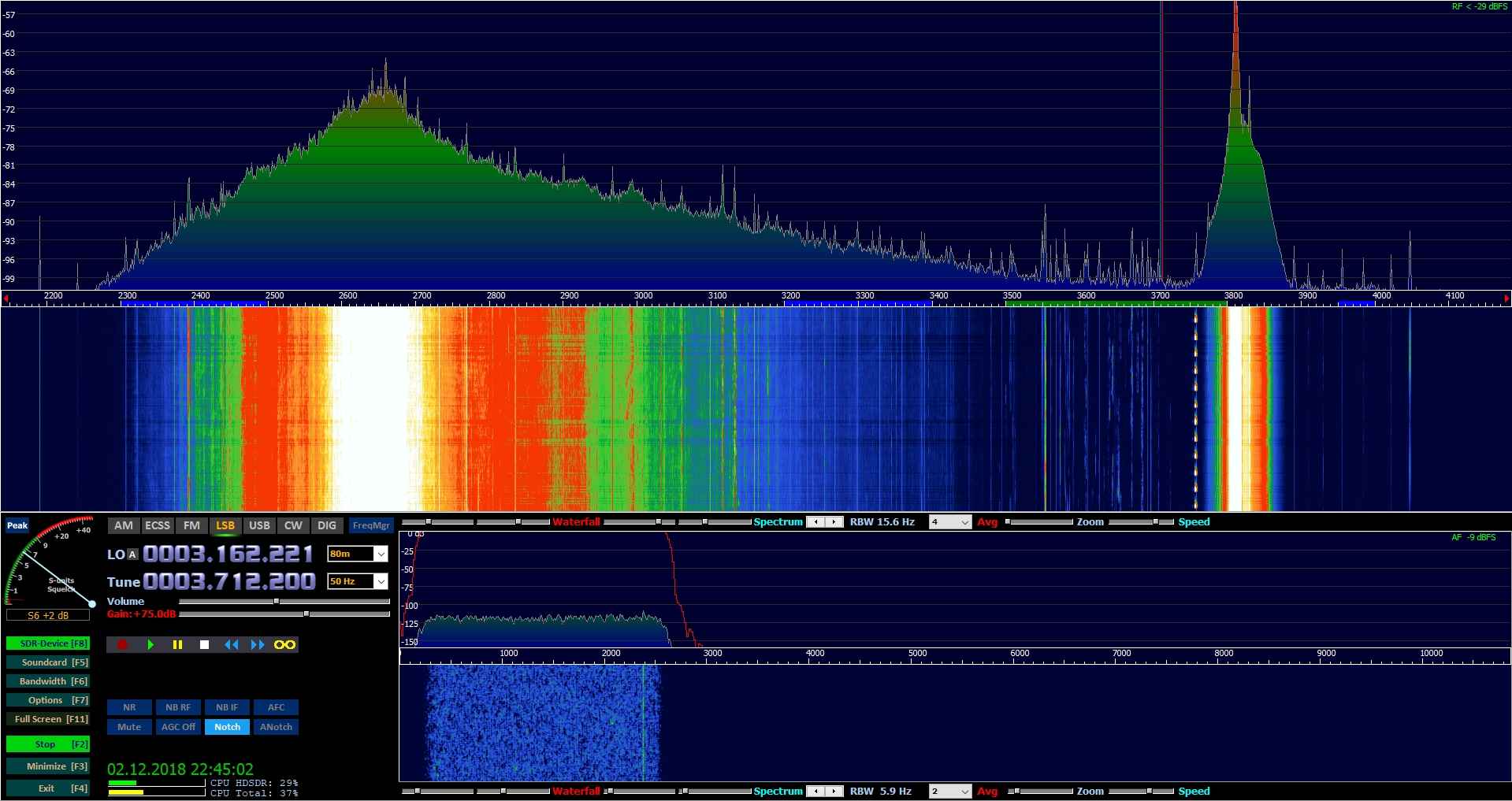Select CW mode
The height and width of the screenshot is (801, 1512).
tap(293, 525)
